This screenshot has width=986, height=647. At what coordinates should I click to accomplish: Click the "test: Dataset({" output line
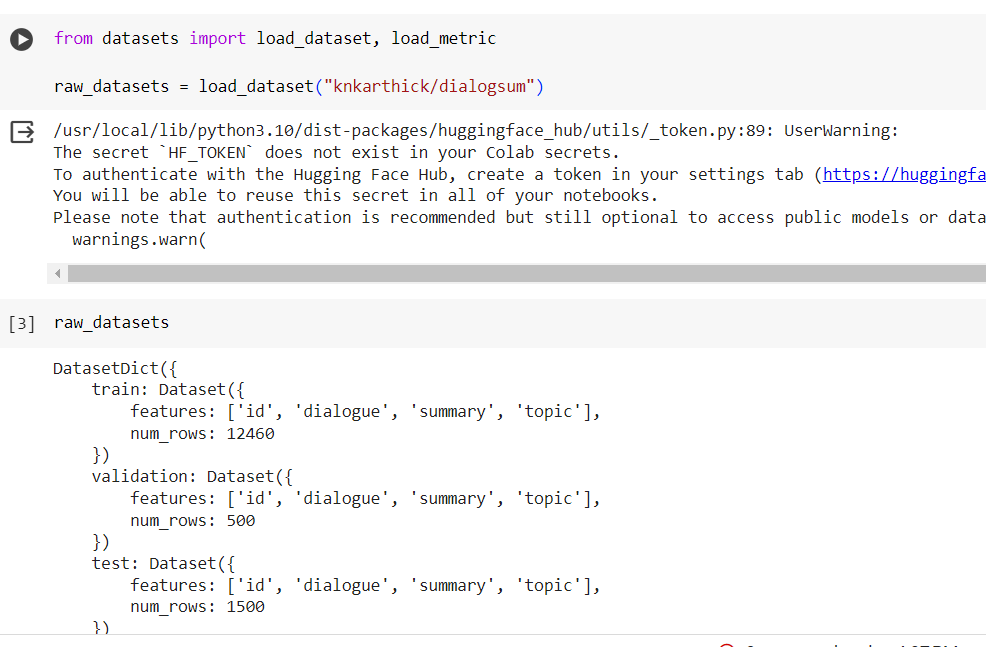click(x=163, y=563)
